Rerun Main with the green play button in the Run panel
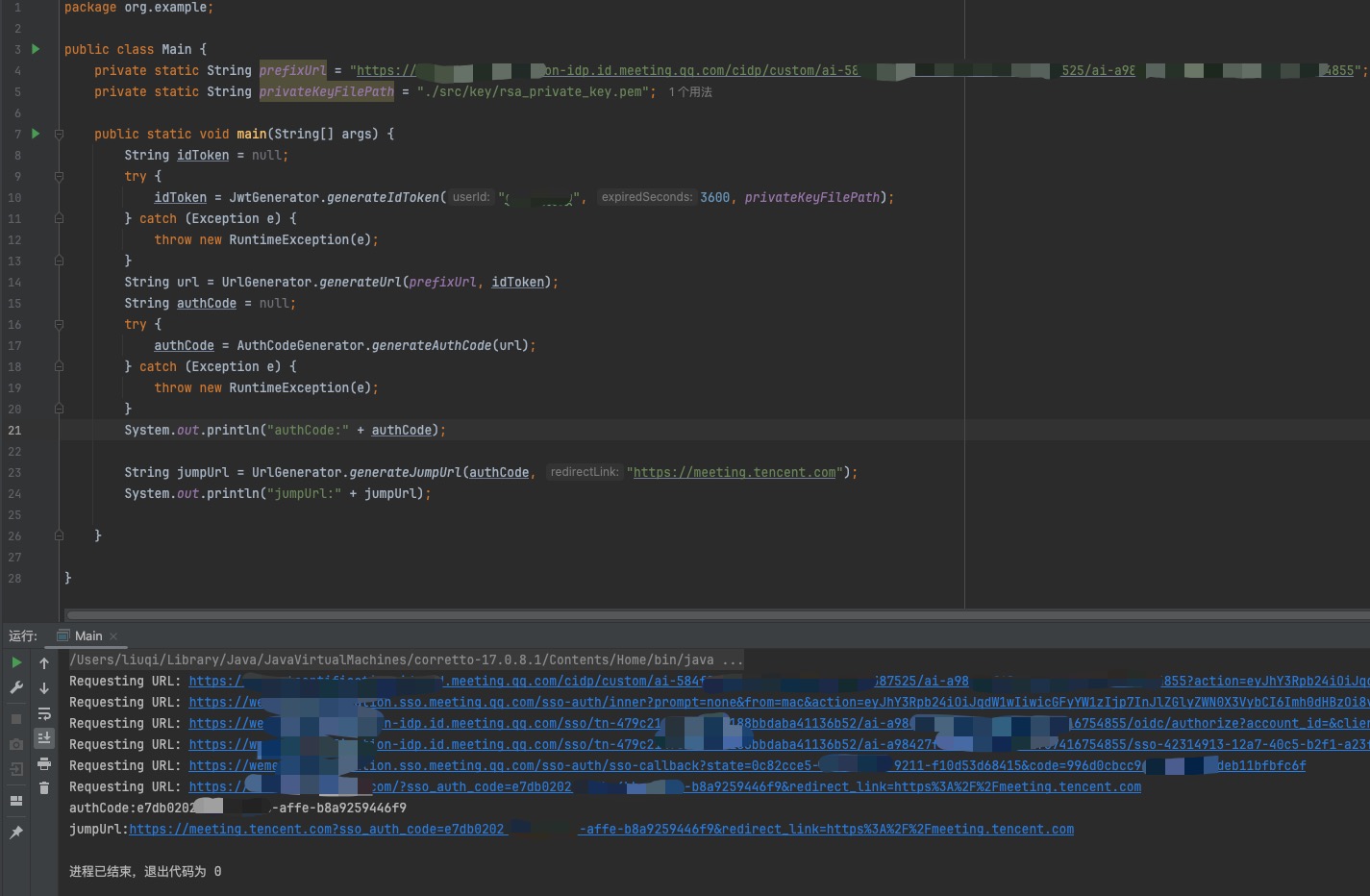 [16, 662]
